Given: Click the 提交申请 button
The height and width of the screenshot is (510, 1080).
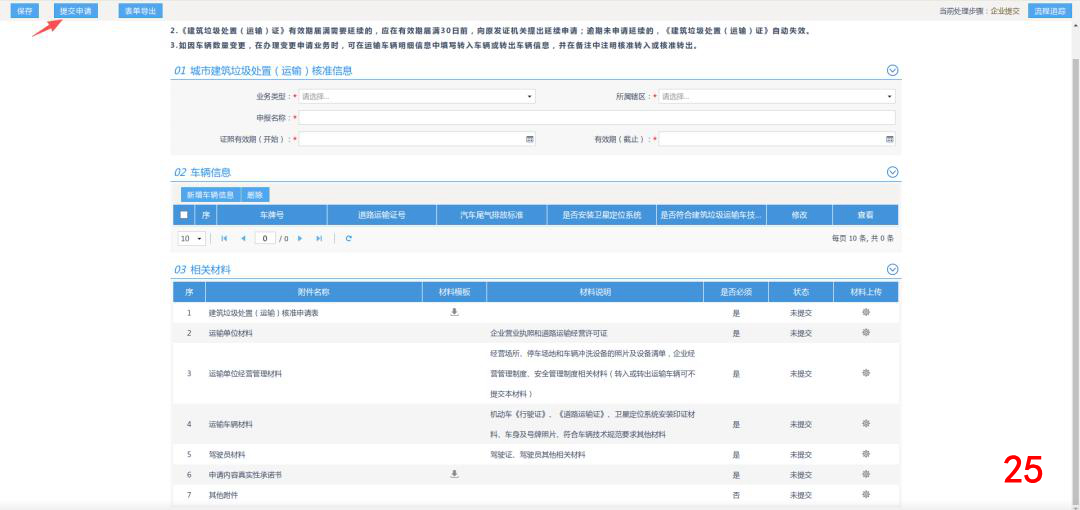Looking at the screenshot, I should [76, 10].
